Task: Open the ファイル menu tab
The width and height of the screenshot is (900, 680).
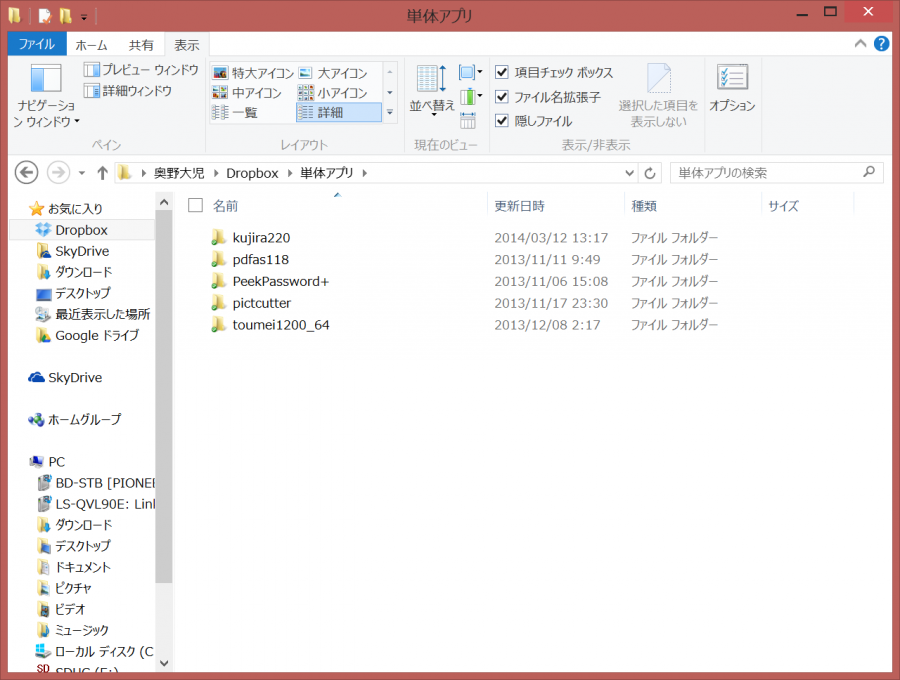Action: 37,45
